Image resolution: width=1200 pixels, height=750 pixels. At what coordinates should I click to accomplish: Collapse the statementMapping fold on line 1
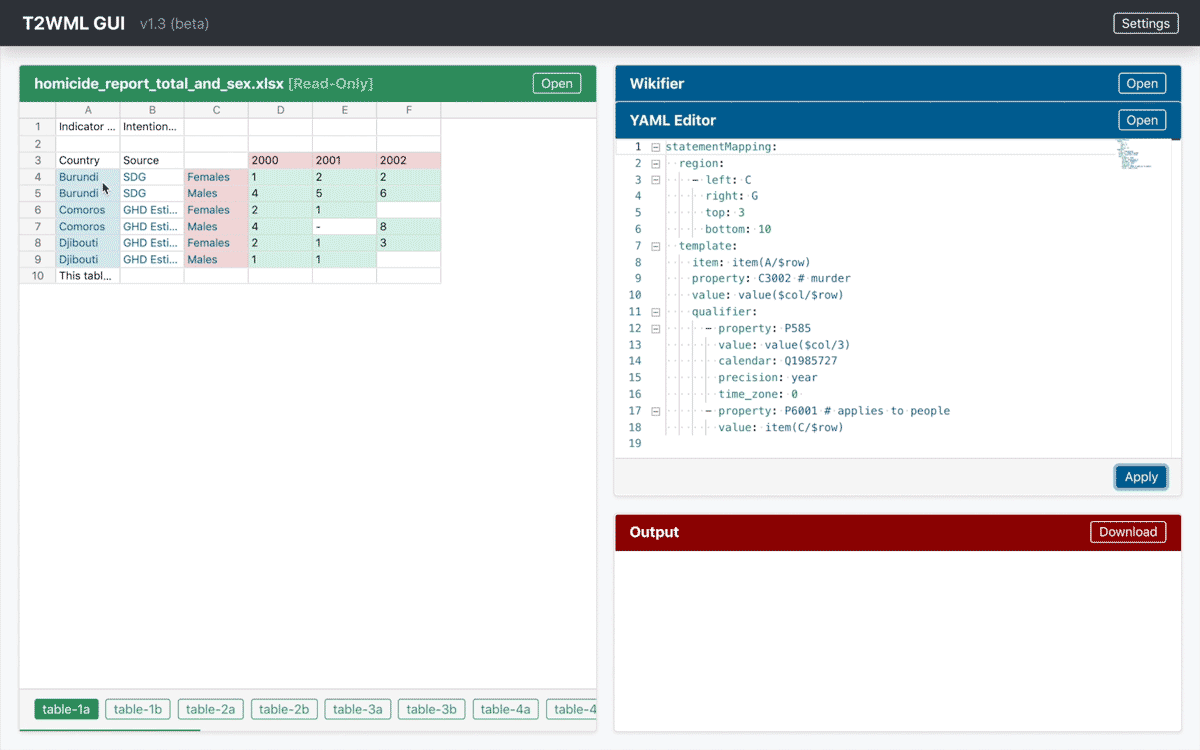tap(655, 147)
